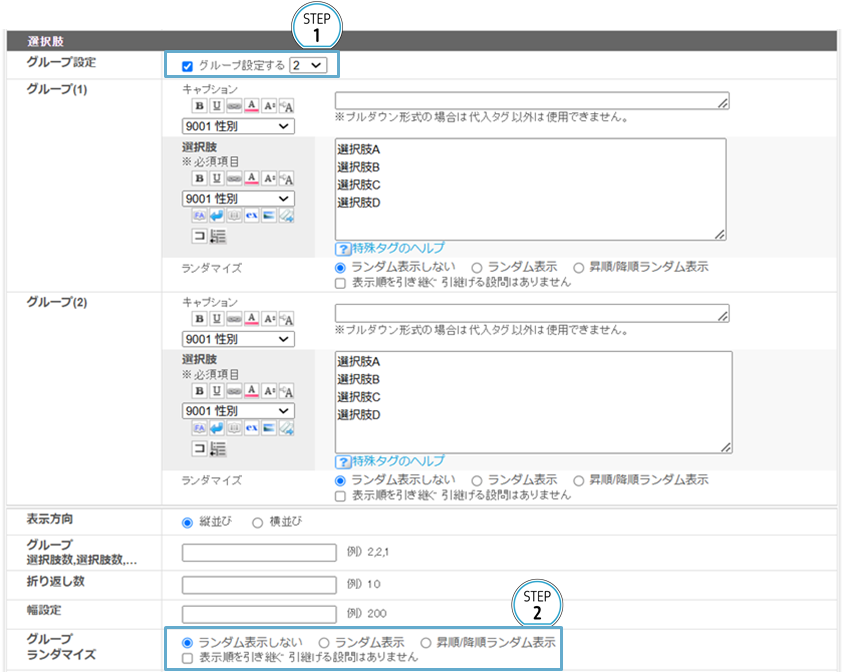Click the font size icon in Group (2) choices toolbar
Image resolution: width=843 pixels, height=672 pixels.
pyautogui.click(x=269, y=391)
